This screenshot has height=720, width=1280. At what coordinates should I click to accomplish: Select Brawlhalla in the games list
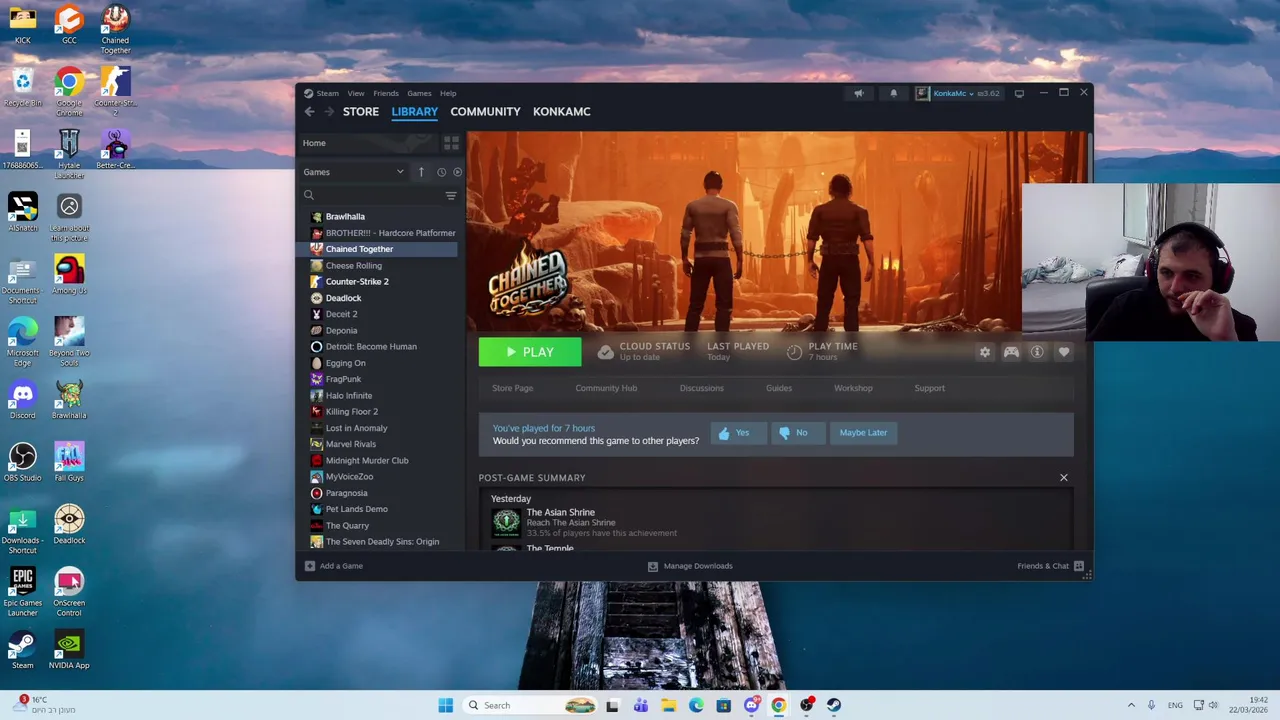[x=380, y=217]
